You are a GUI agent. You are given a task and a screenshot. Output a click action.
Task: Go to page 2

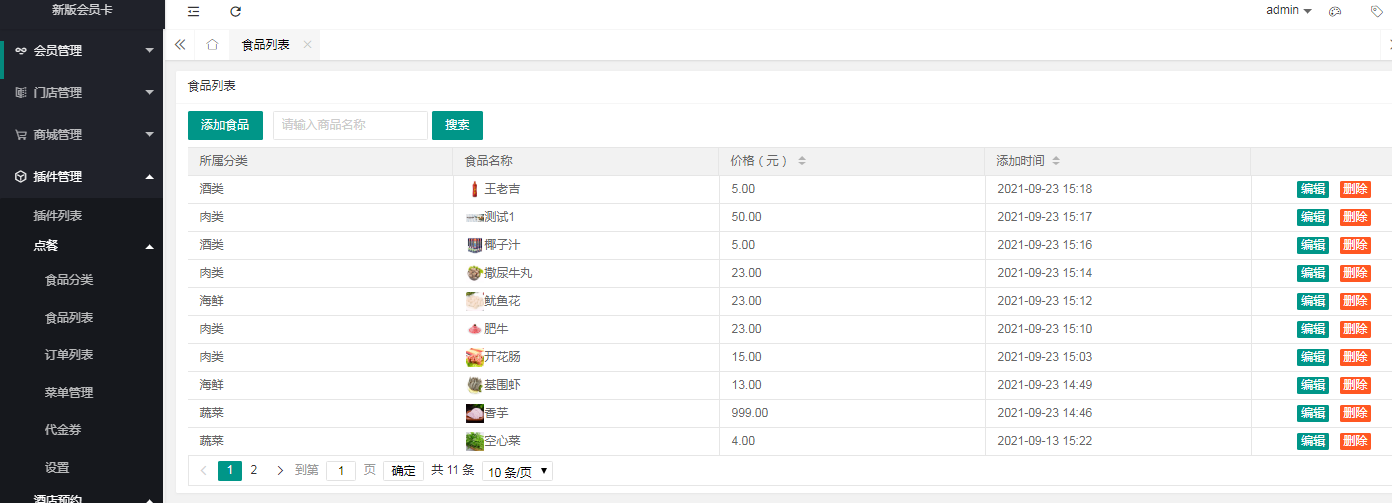(x=254, y=470)
